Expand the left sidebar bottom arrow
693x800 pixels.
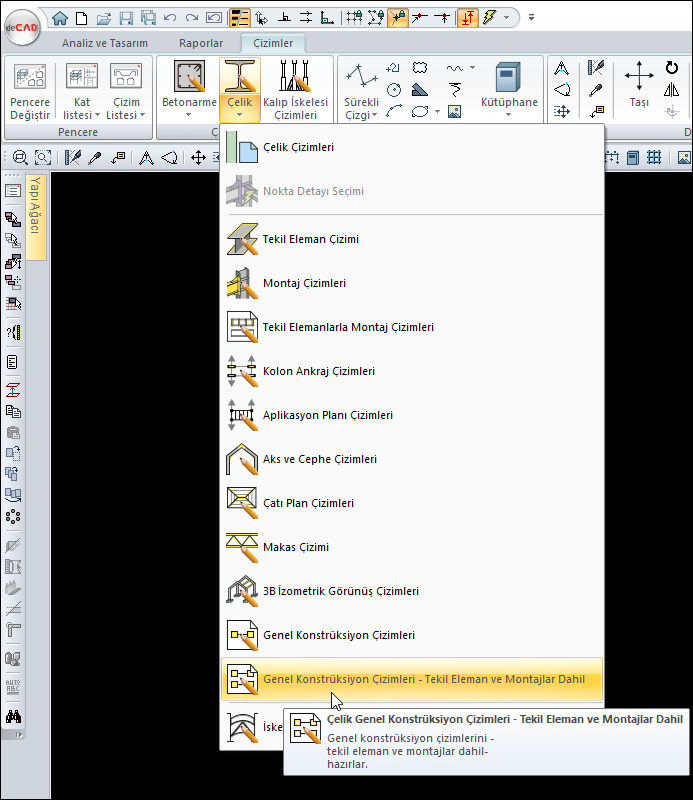click(18, 735)
